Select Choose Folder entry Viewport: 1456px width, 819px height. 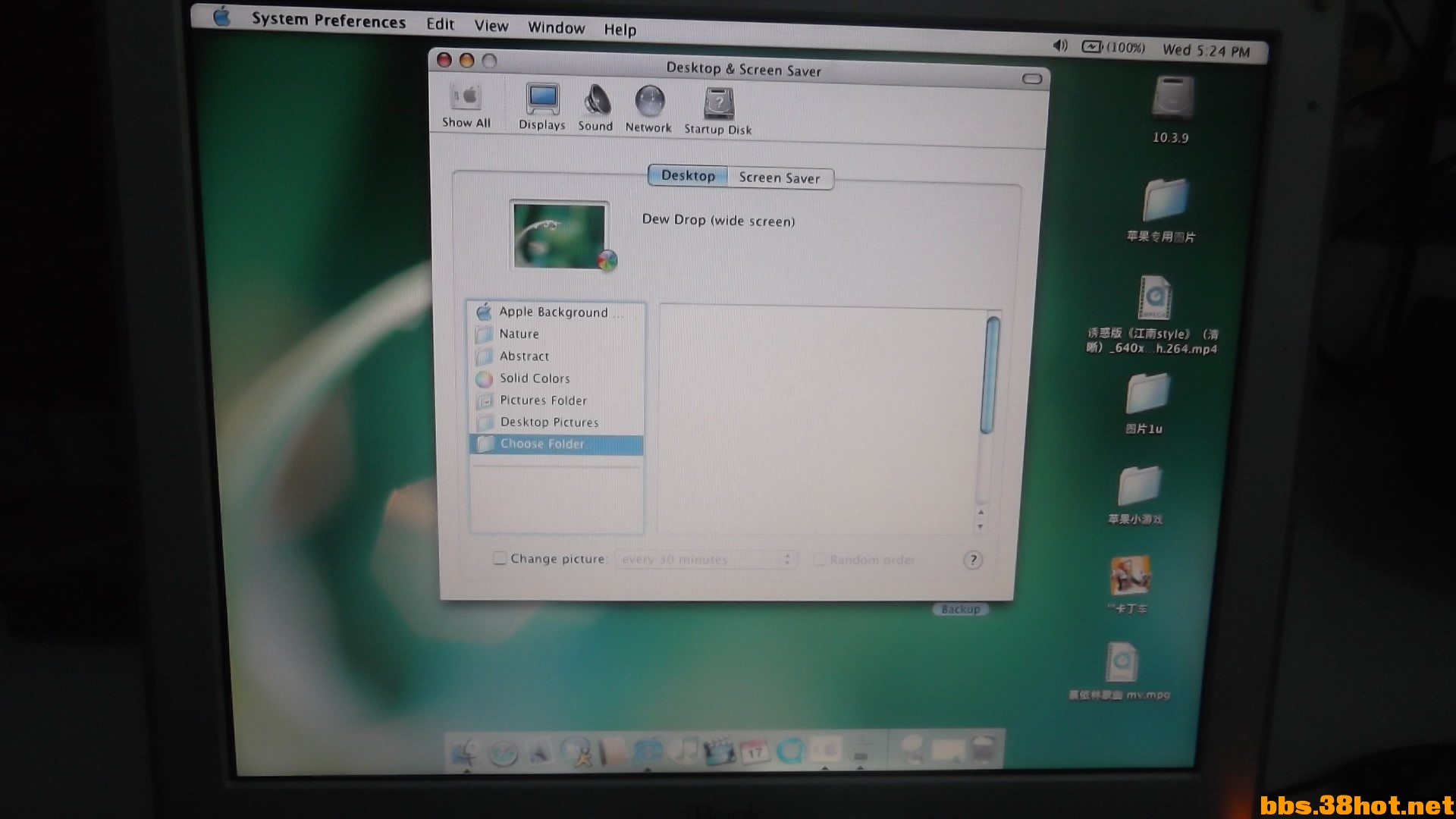(556, 444)
